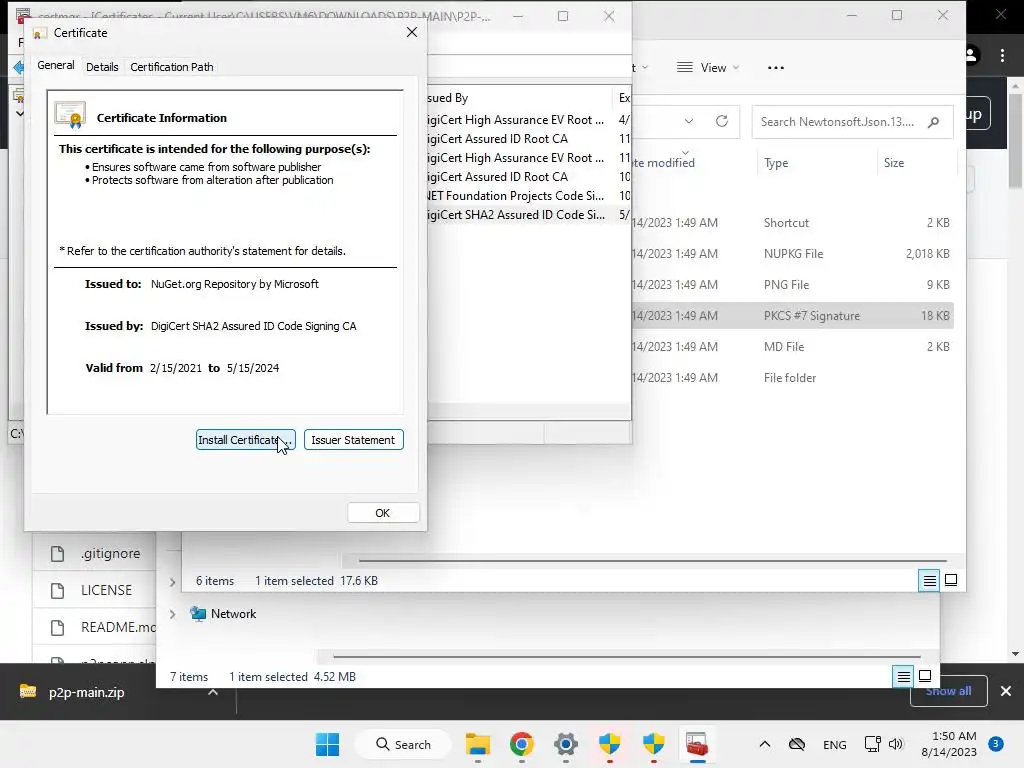Expand the address bar history dropdown
Viewport: 1024px width, 768px height.
click(x=688, y=121)
